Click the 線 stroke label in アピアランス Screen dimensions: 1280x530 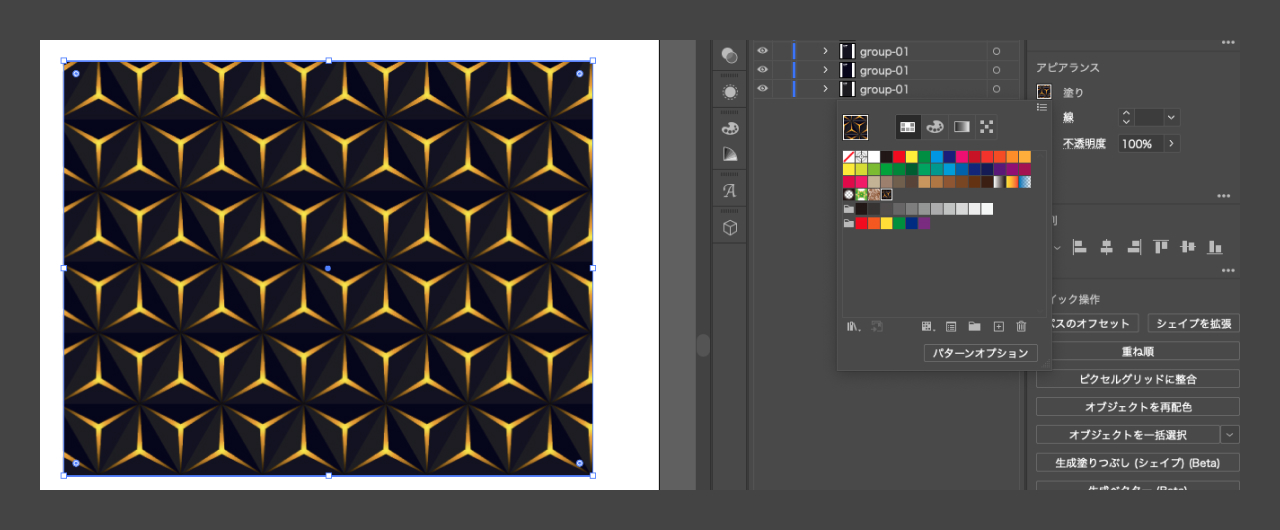point(1068,117)
